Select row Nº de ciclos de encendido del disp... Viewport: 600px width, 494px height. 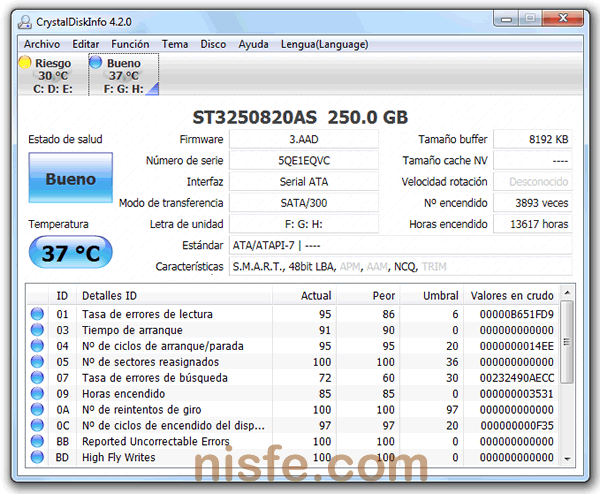(293, 425)
